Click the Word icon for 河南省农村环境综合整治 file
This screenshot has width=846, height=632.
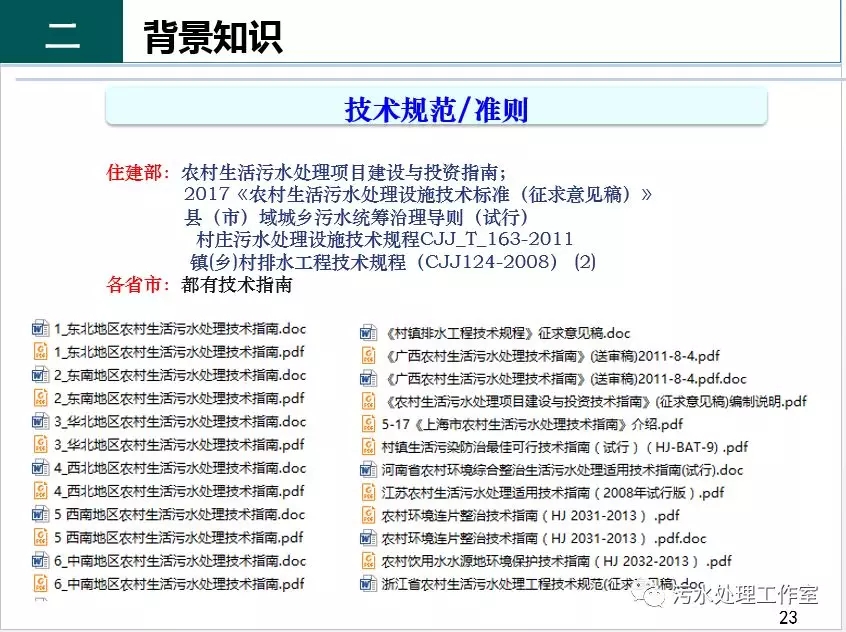[x=368, y=470]
